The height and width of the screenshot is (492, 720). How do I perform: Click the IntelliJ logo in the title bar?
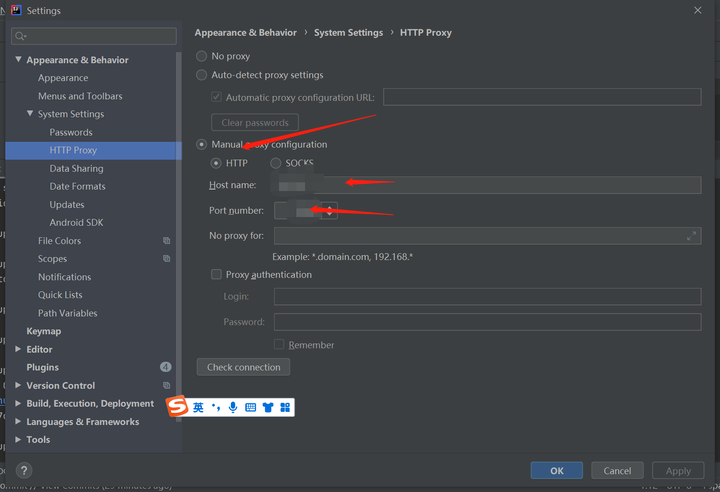pos(16,10)
